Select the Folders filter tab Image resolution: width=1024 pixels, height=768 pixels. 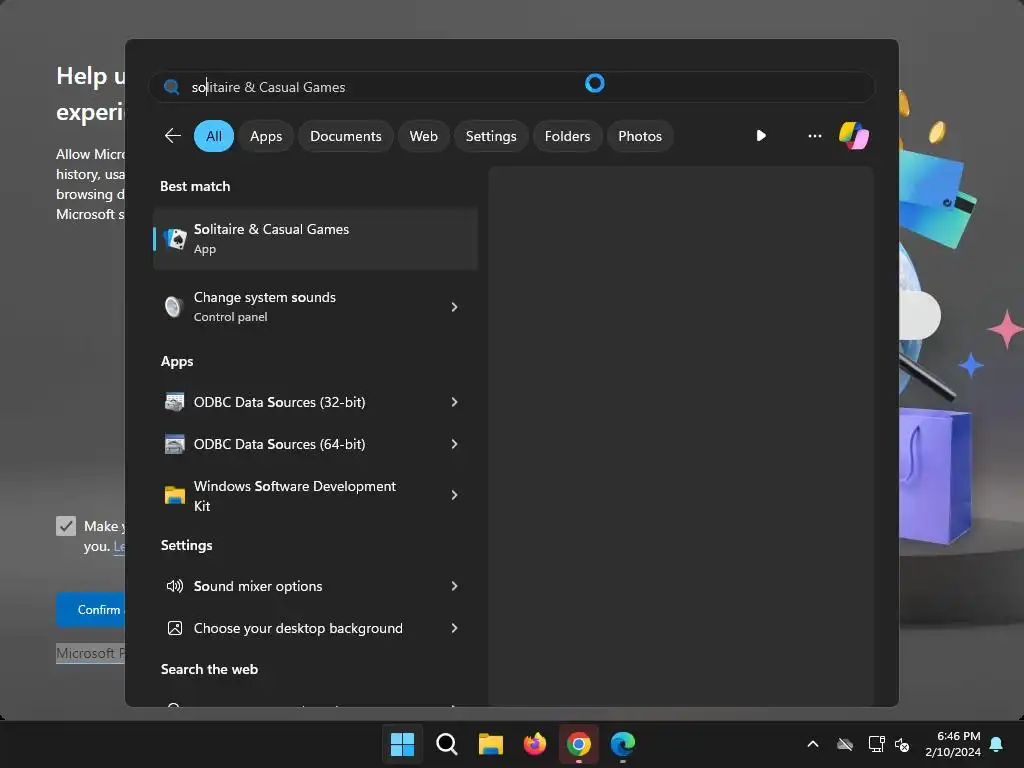567,136
